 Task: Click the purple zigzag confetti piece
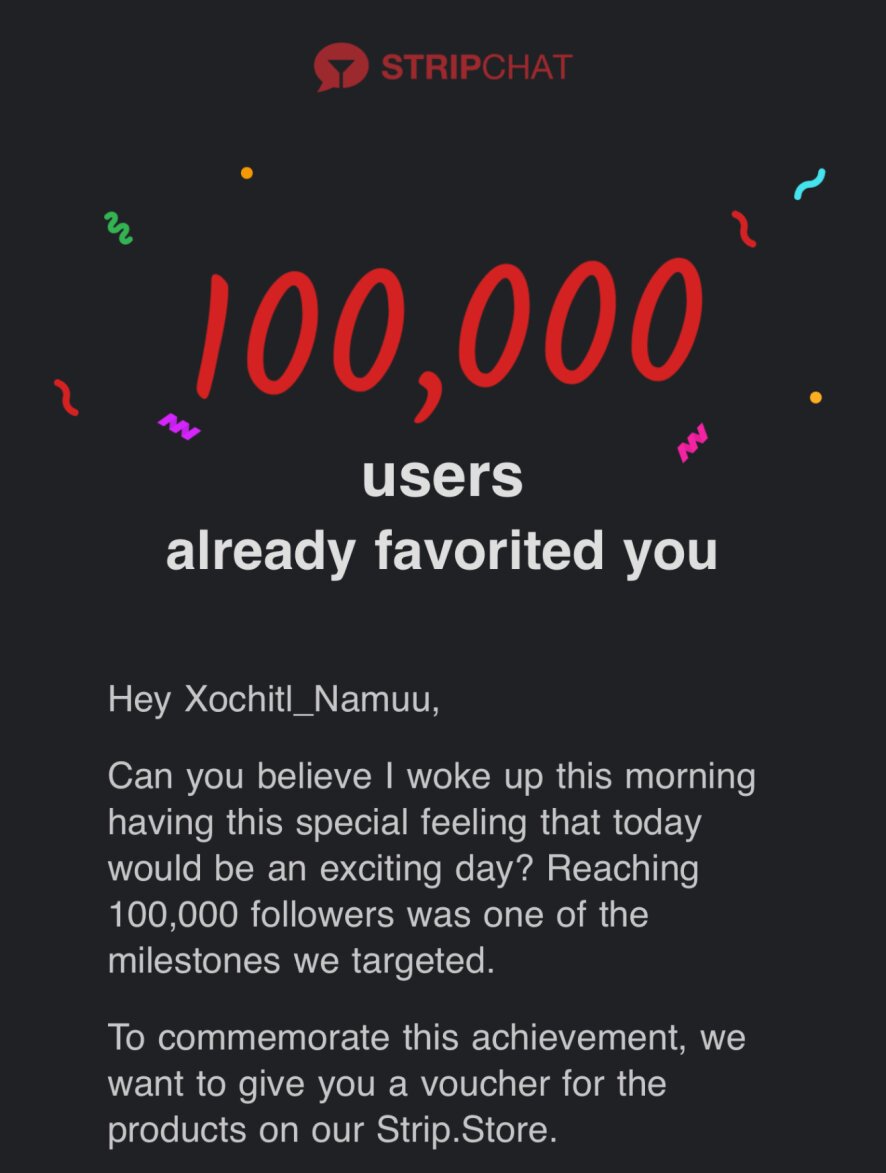[x=180, y=426]
